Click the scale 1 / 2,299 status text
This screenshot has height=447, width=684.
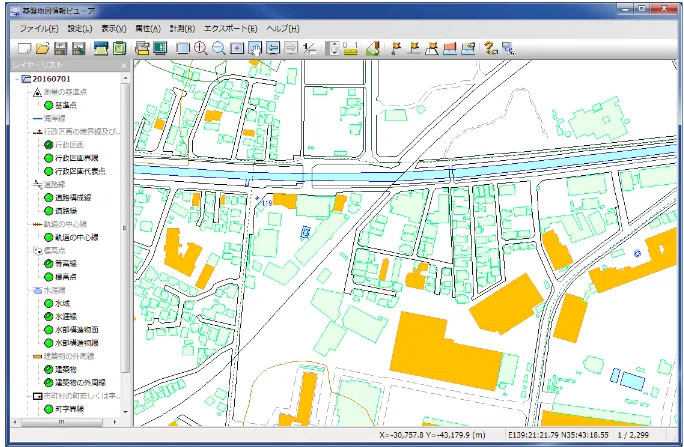click(633, 435)
